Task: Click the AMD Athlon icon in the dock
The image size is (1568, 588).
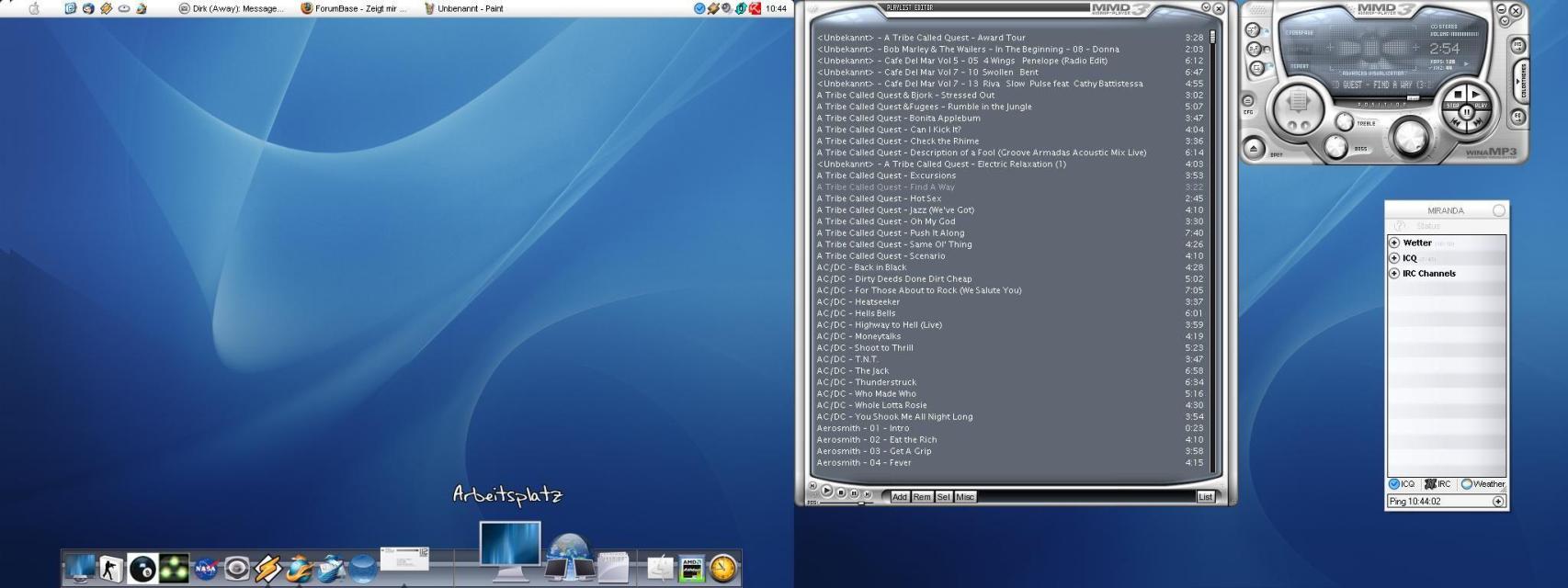Action: coord(692,570)
